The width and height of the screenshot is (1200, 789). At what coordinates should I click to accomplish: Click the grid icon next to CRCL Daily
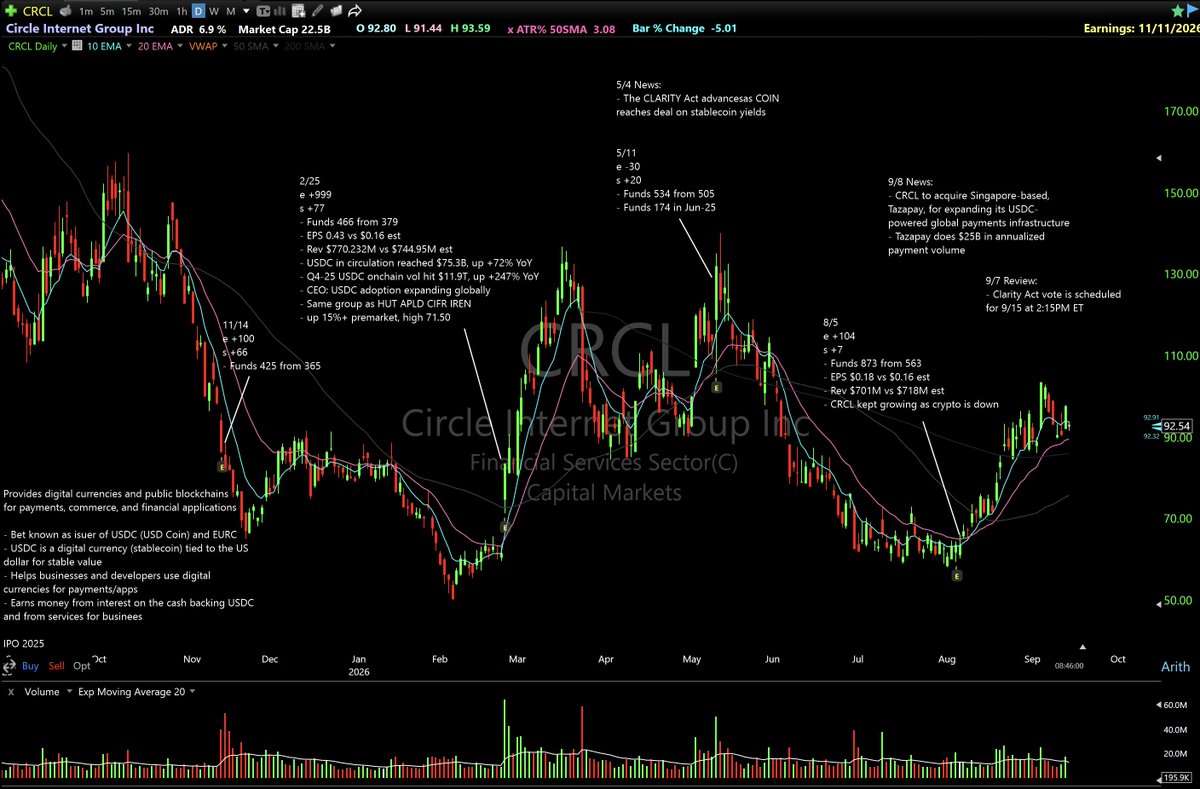click(x=77, y=45)
